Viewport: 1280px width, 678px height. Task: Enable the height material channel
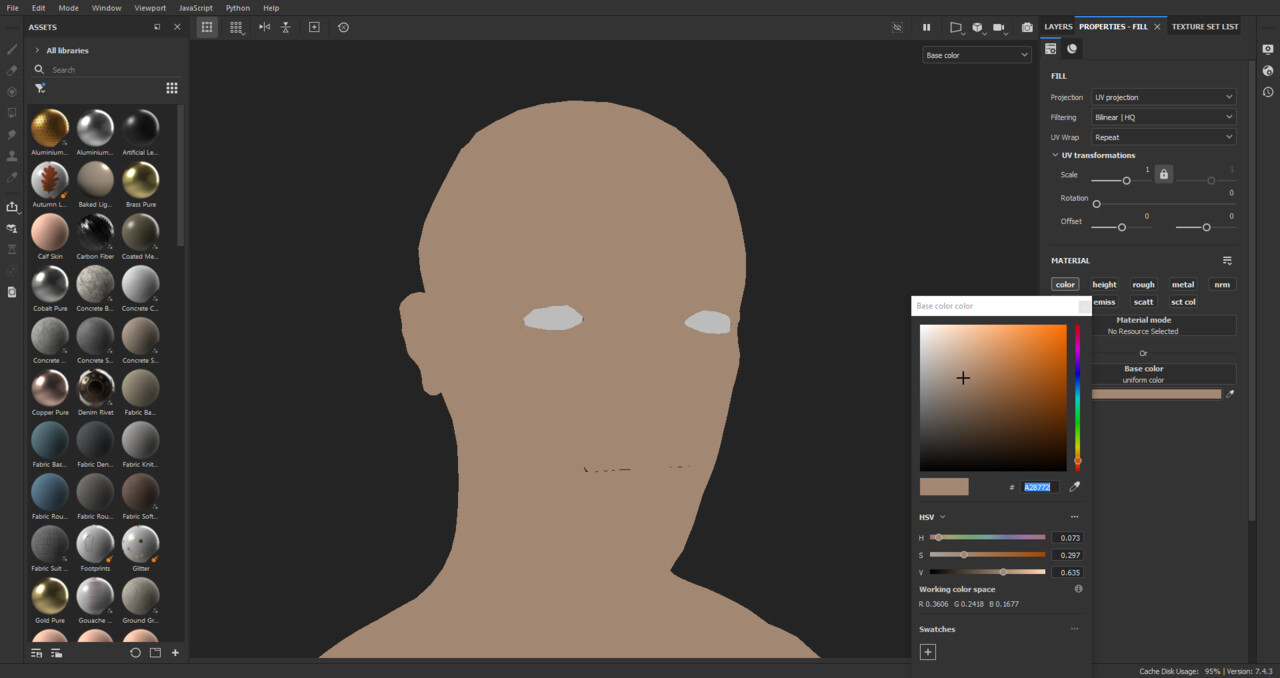click(1104, 284)
